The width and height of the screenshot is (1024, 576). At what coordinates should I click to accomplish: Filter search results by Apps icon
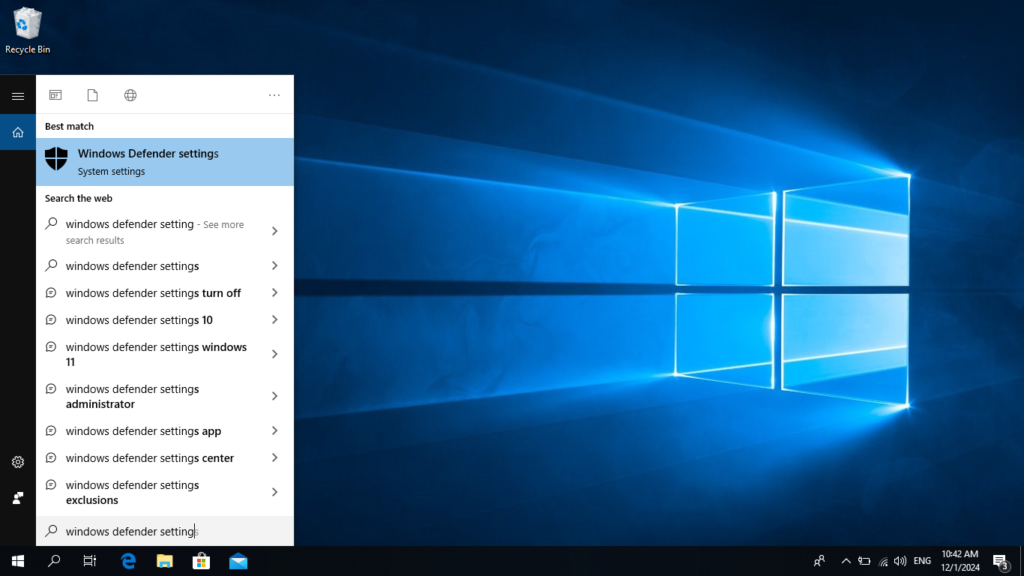(56, 95)
